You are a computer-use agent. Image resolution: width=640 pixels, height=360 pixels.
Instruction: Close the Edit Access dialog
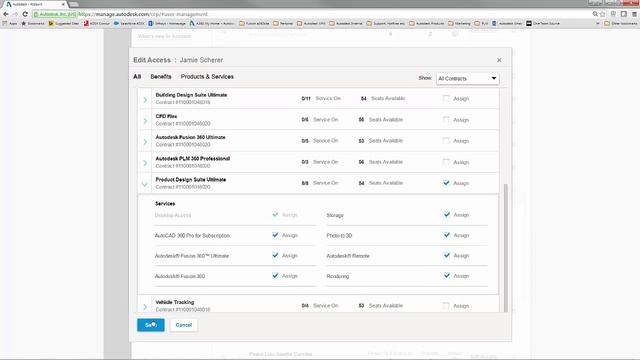coord(499,60)
